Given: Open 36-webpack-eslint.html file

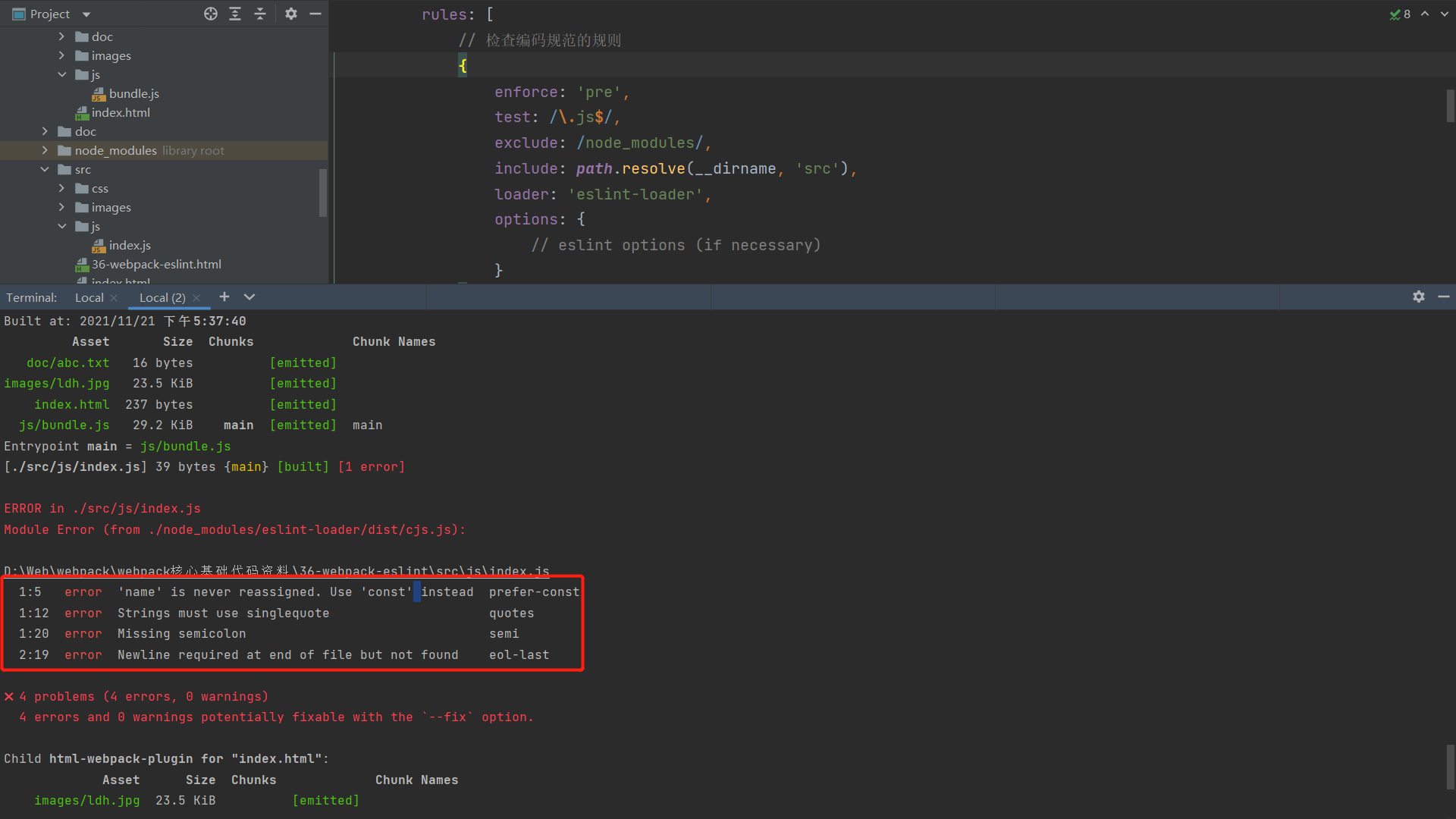Looking at the screenshot, I should 156,264.
